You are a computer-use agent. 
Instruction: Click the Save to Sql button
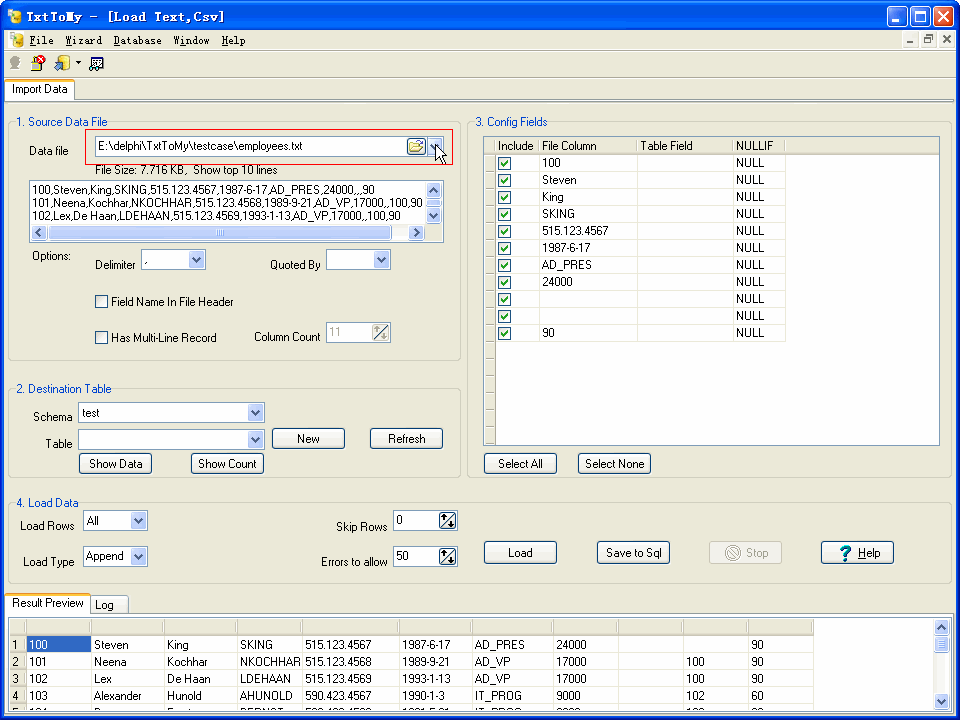[x=634, y=553]
